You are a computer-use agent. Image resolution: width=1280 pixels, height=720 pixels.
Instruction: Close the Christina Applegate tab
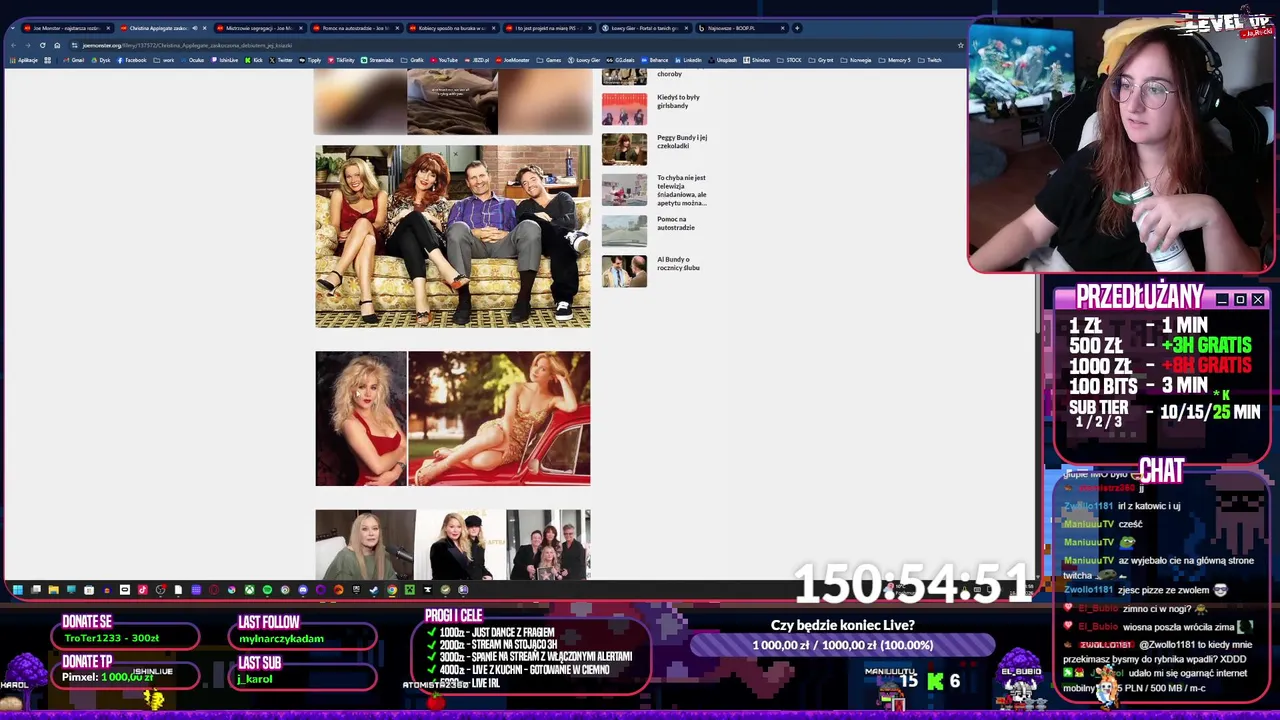204,28
